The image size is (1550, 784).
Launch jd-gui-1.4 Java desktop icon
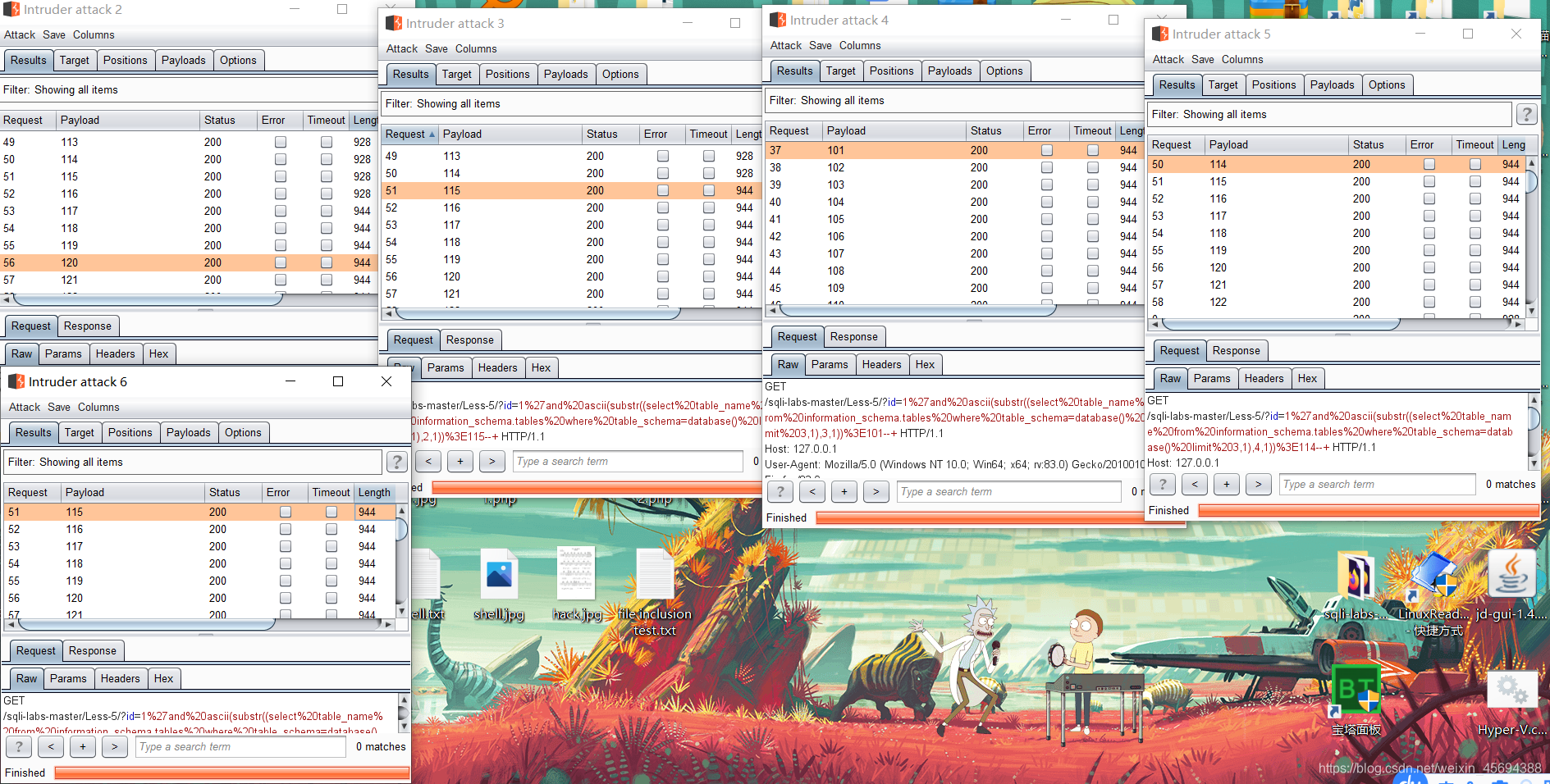tap(1511, 585)
